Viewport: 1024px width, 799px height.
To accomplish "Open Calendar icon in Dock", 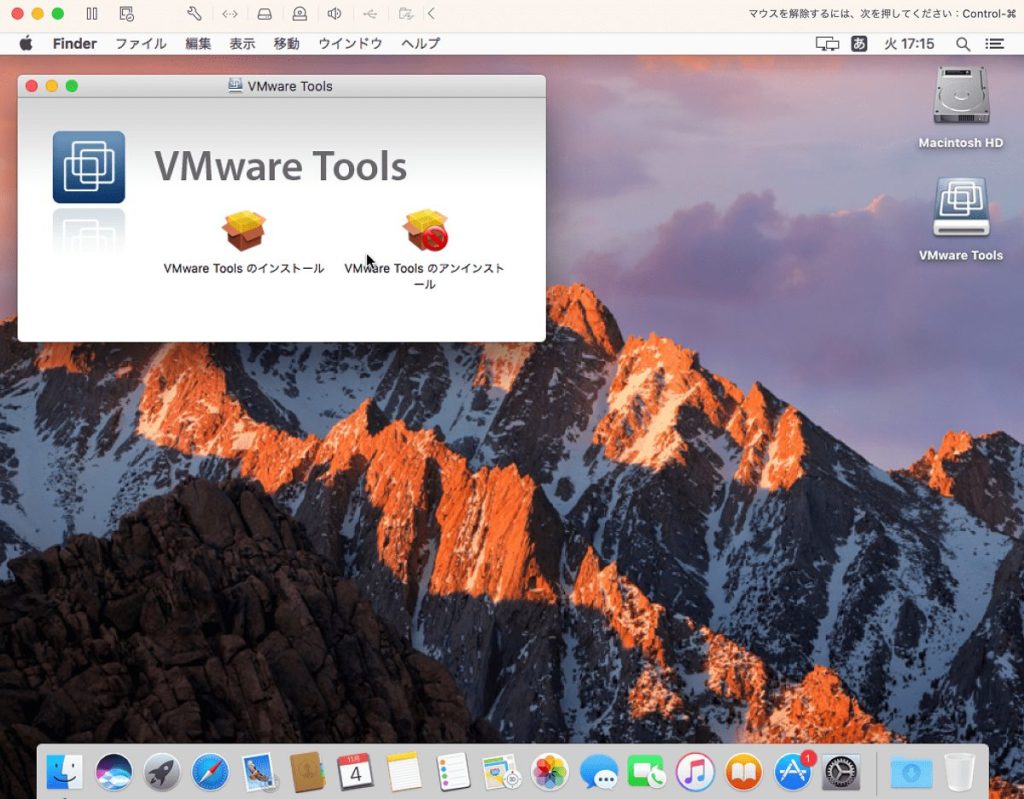I will (x=355, y=771).
